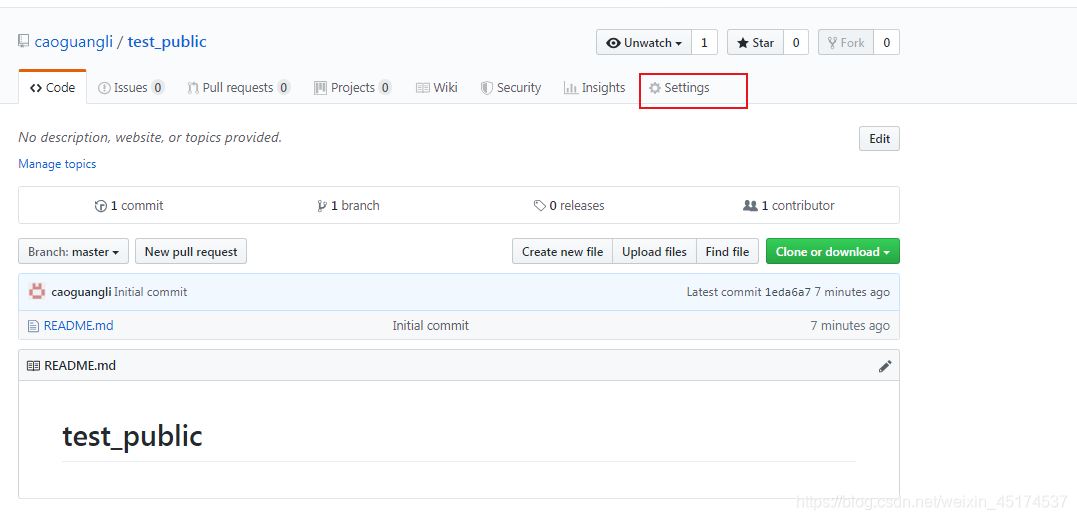
Task: Click the Initial commit message beside README.md
Action: tap(431, 326)
